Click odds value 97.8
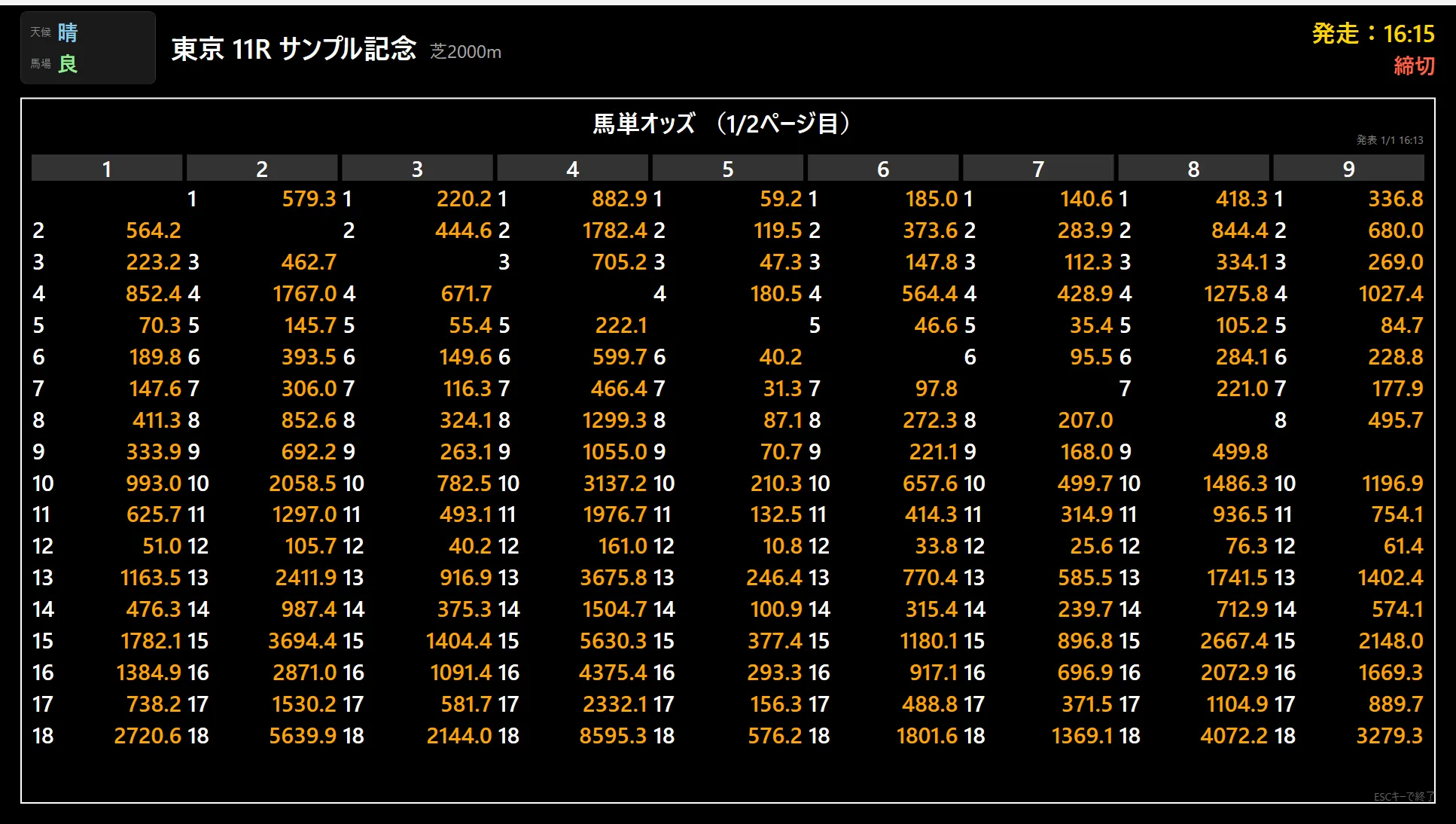Image resolution: width=1456 pixels, height=824 pixels. pos(937,389)
